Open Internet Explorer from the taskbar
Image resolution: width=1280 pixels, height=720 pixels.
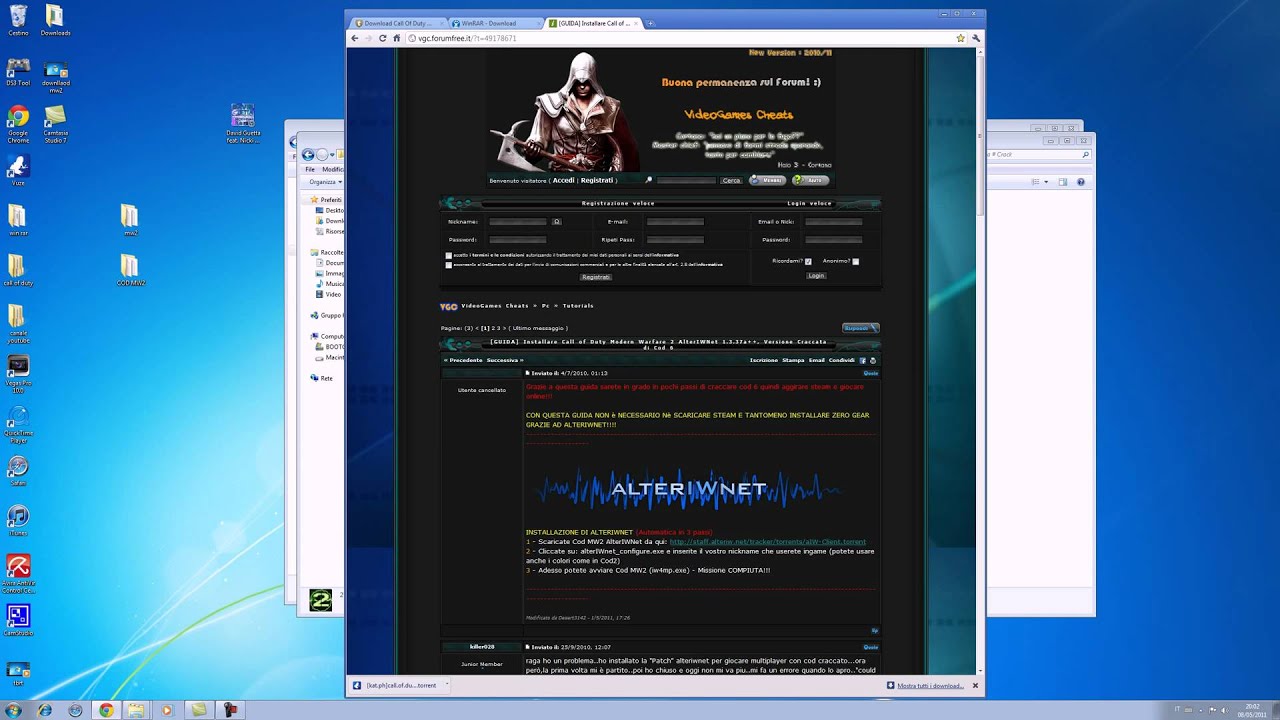coord(45,710)
